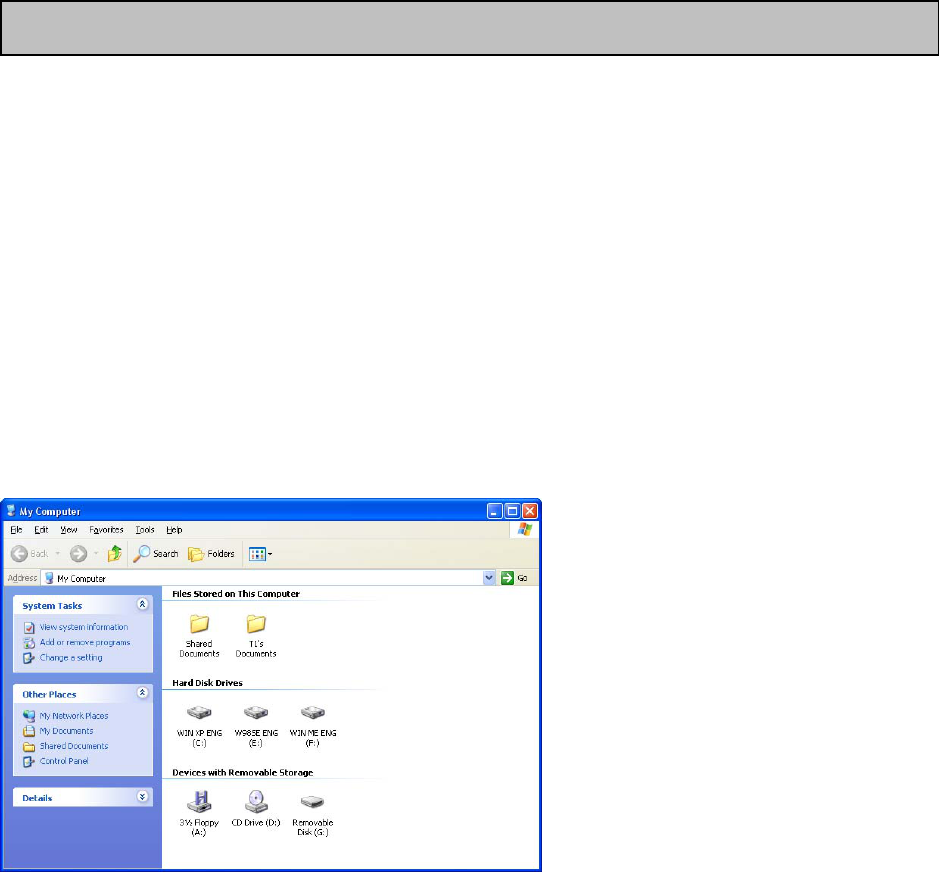This screenshot has width=939, height=872.
Task: Select the W98SE ENG (E:) drive
Action: tap(256, 726)
